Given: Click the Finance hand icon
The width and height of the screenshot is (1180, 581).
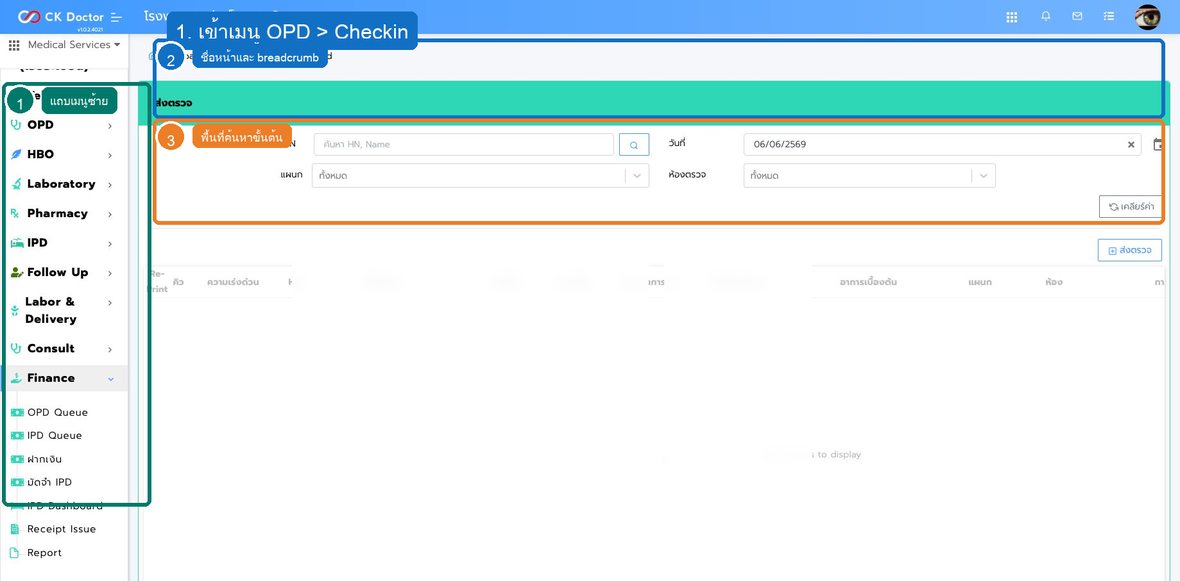Looking at the screenshot, I should coord(16,379).
